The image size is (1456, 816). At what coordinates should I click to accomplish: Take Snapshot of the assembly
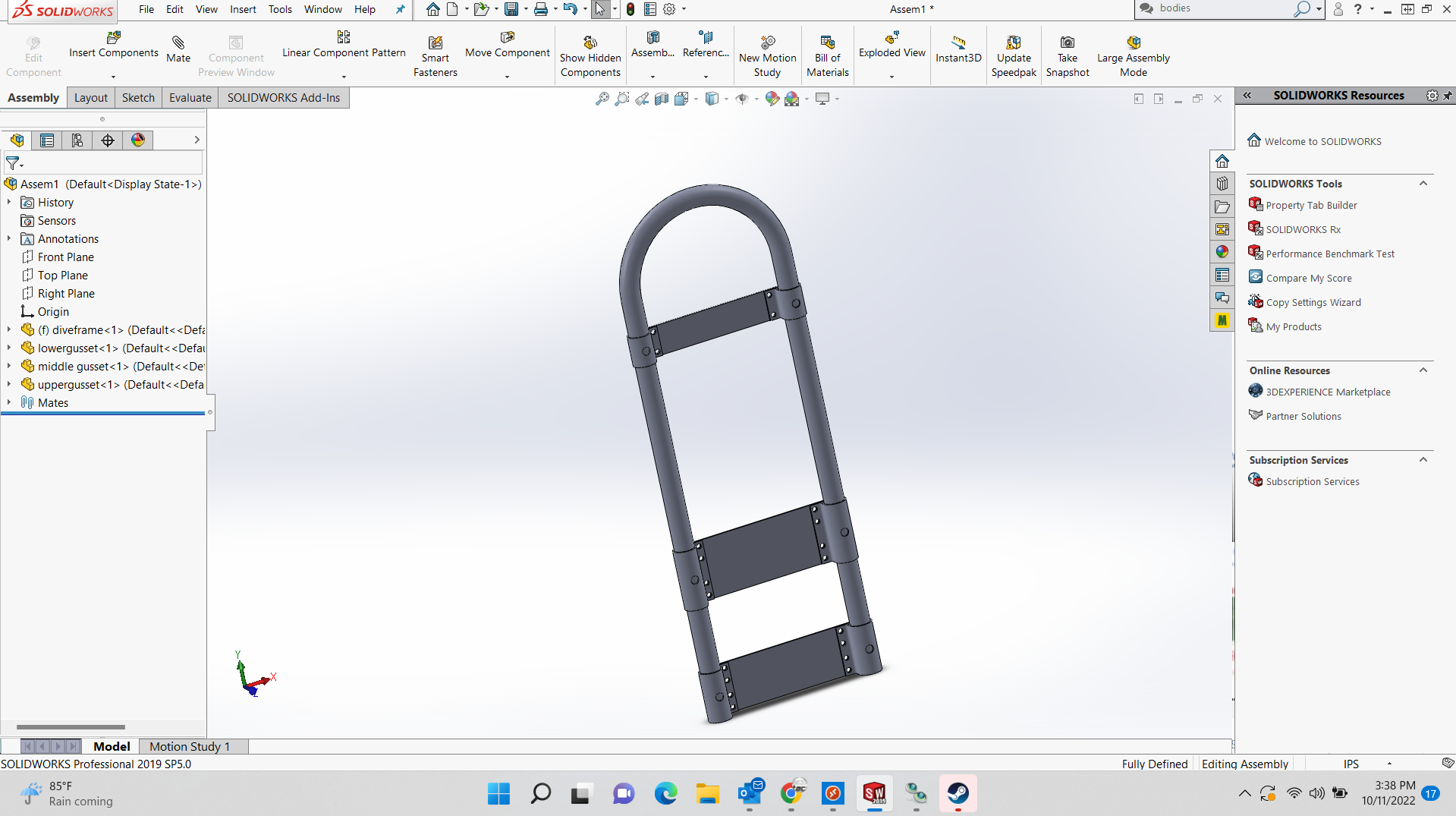coord(1068,56)
